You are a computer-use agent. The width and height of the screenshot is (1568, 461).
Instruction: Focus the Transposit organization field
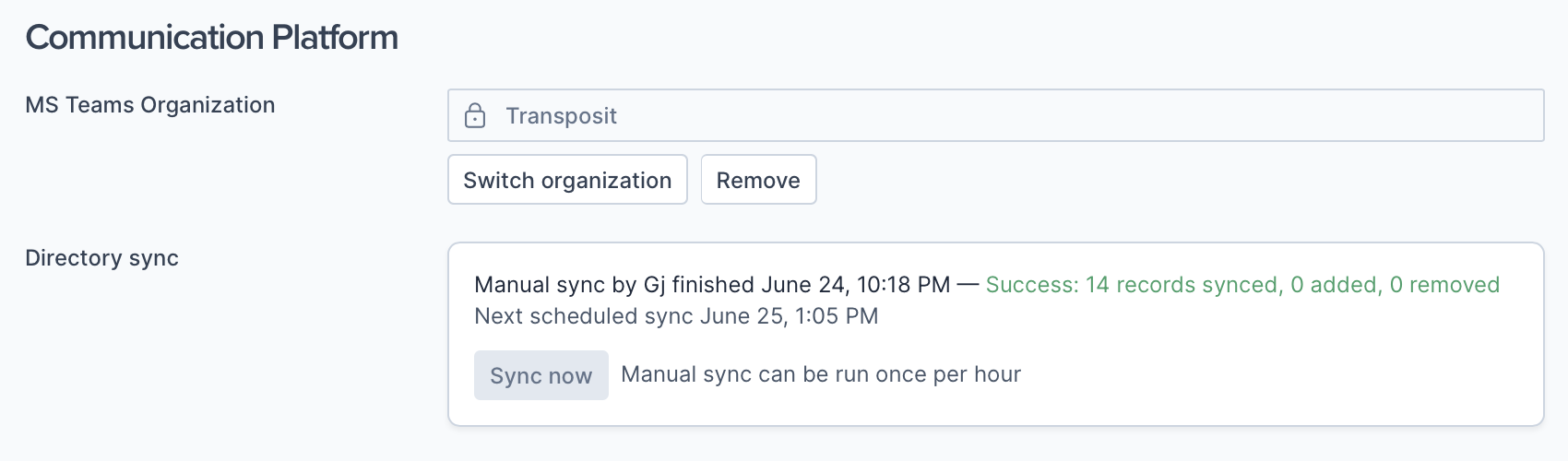(x=996, y=116)
